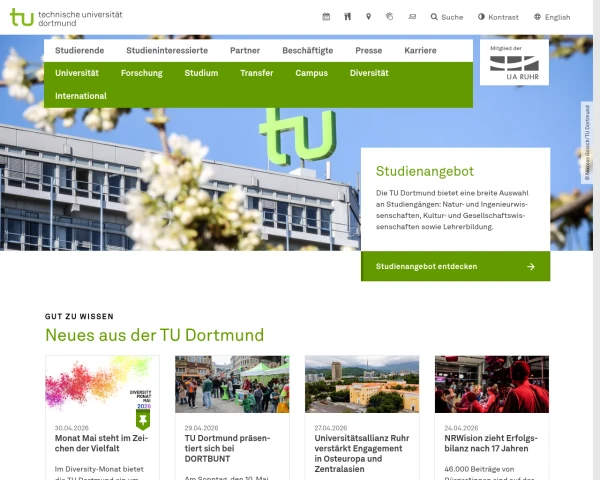Image resolution: width=600 pixels, height=480 pixels.
Task: Open the Beschäftigte menu item
Action: 308,51
